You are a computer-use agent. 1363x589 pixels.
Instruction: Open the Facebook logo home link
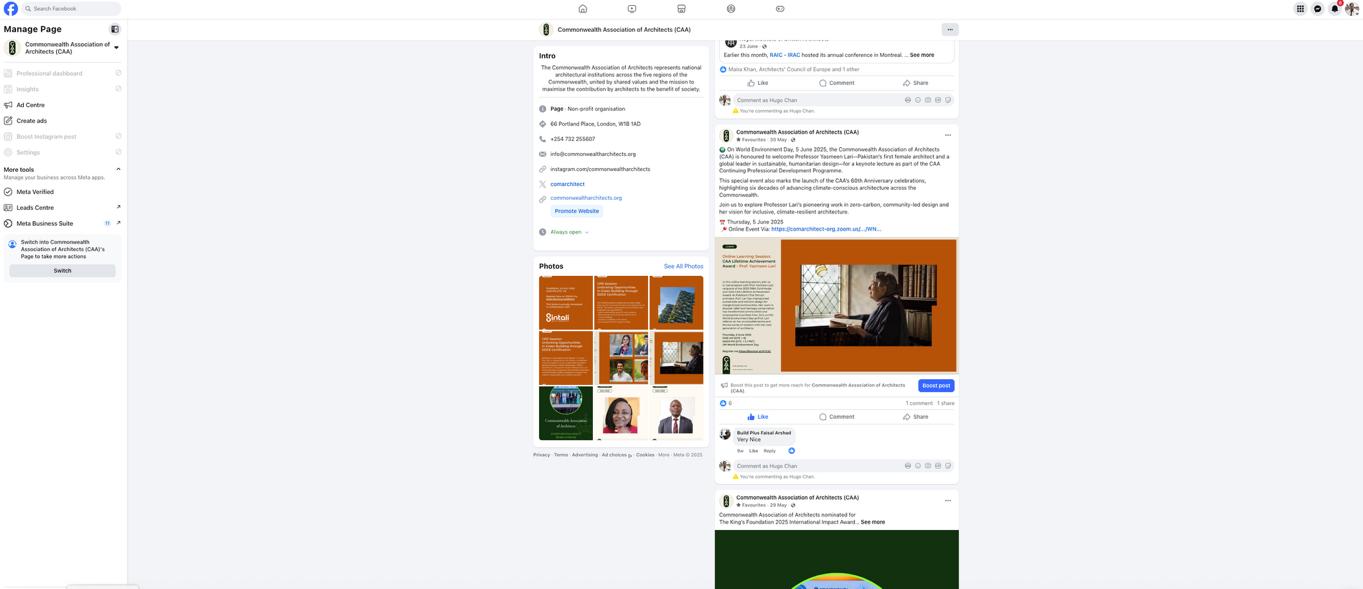11,9
